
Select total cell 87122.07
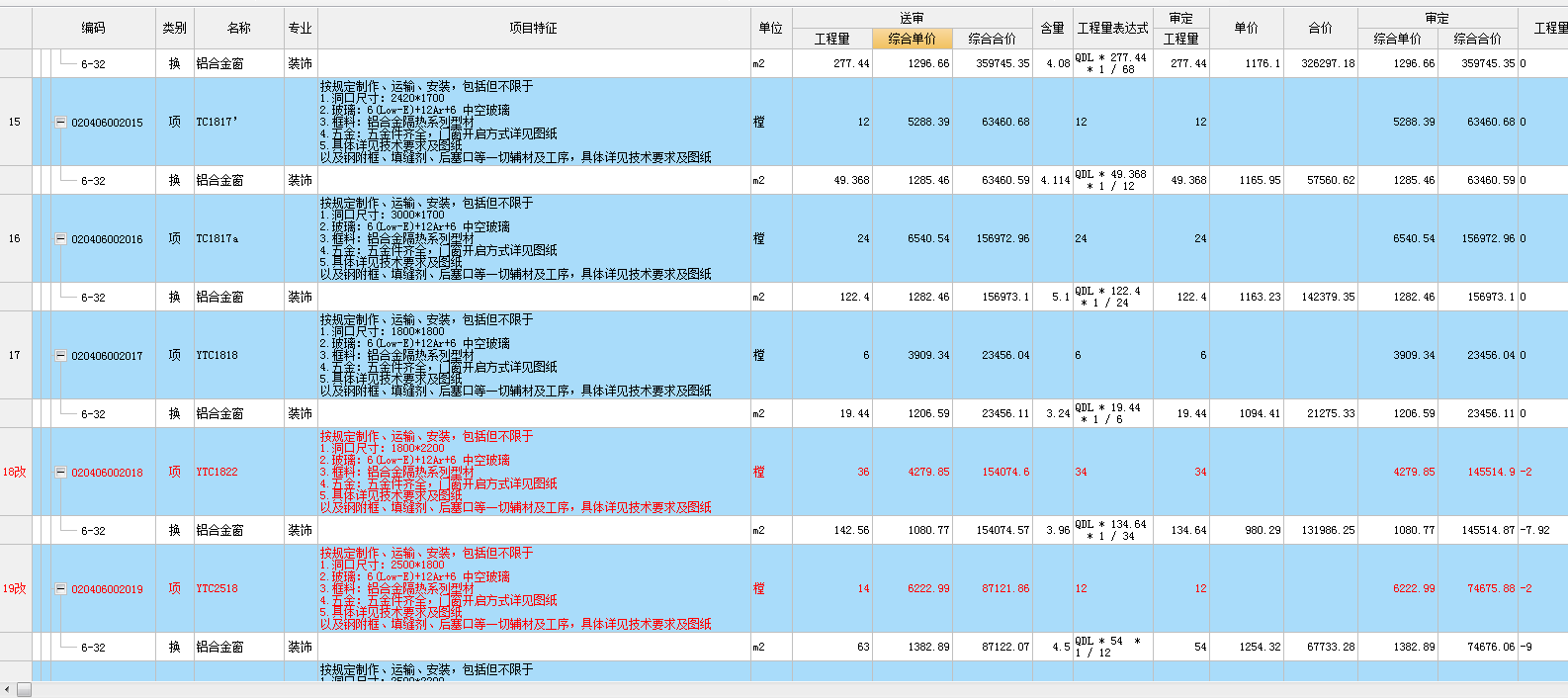click(993, 648)
